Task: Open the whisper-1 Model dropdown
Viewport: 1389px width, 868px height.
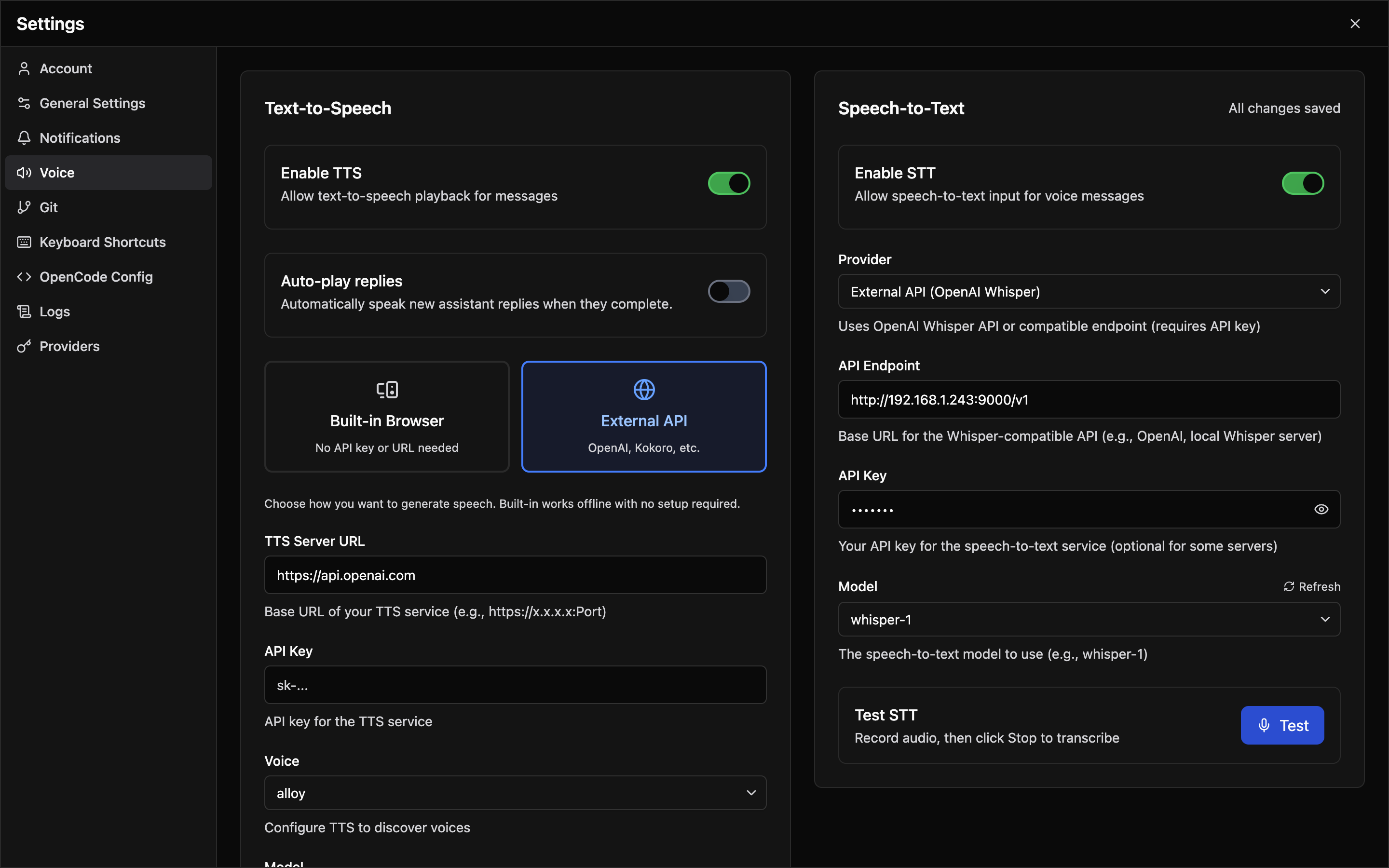Action: (x=1089, y=620)
